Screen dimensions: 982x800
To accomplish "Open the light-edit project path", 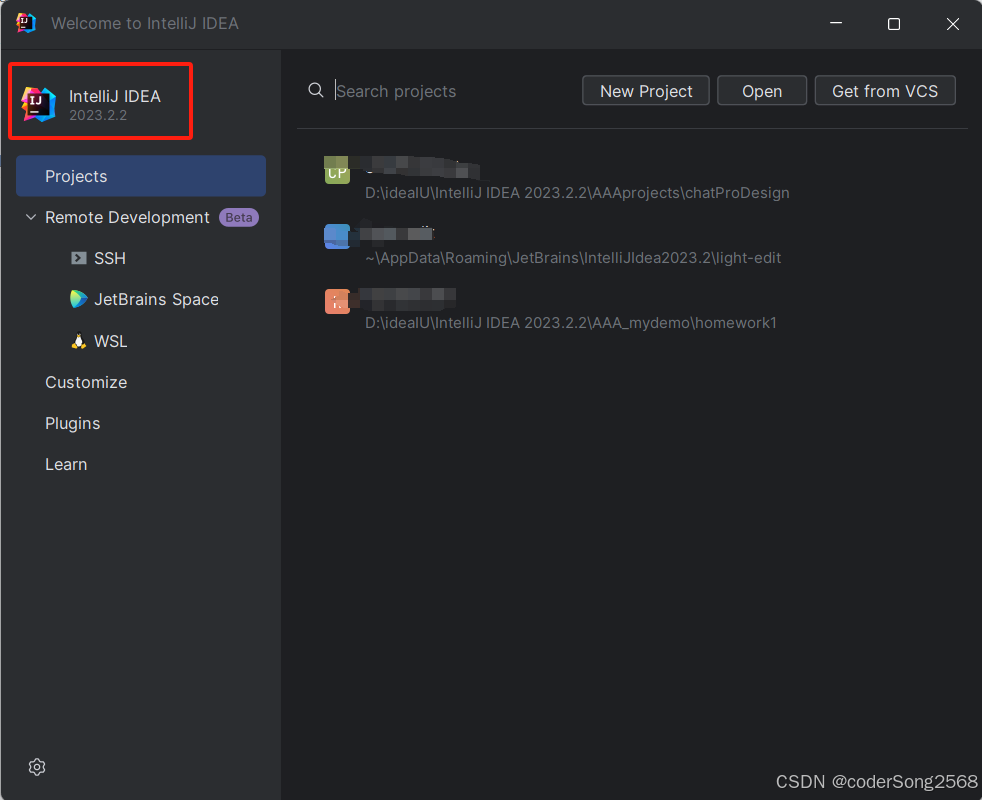I will point(573,258).
